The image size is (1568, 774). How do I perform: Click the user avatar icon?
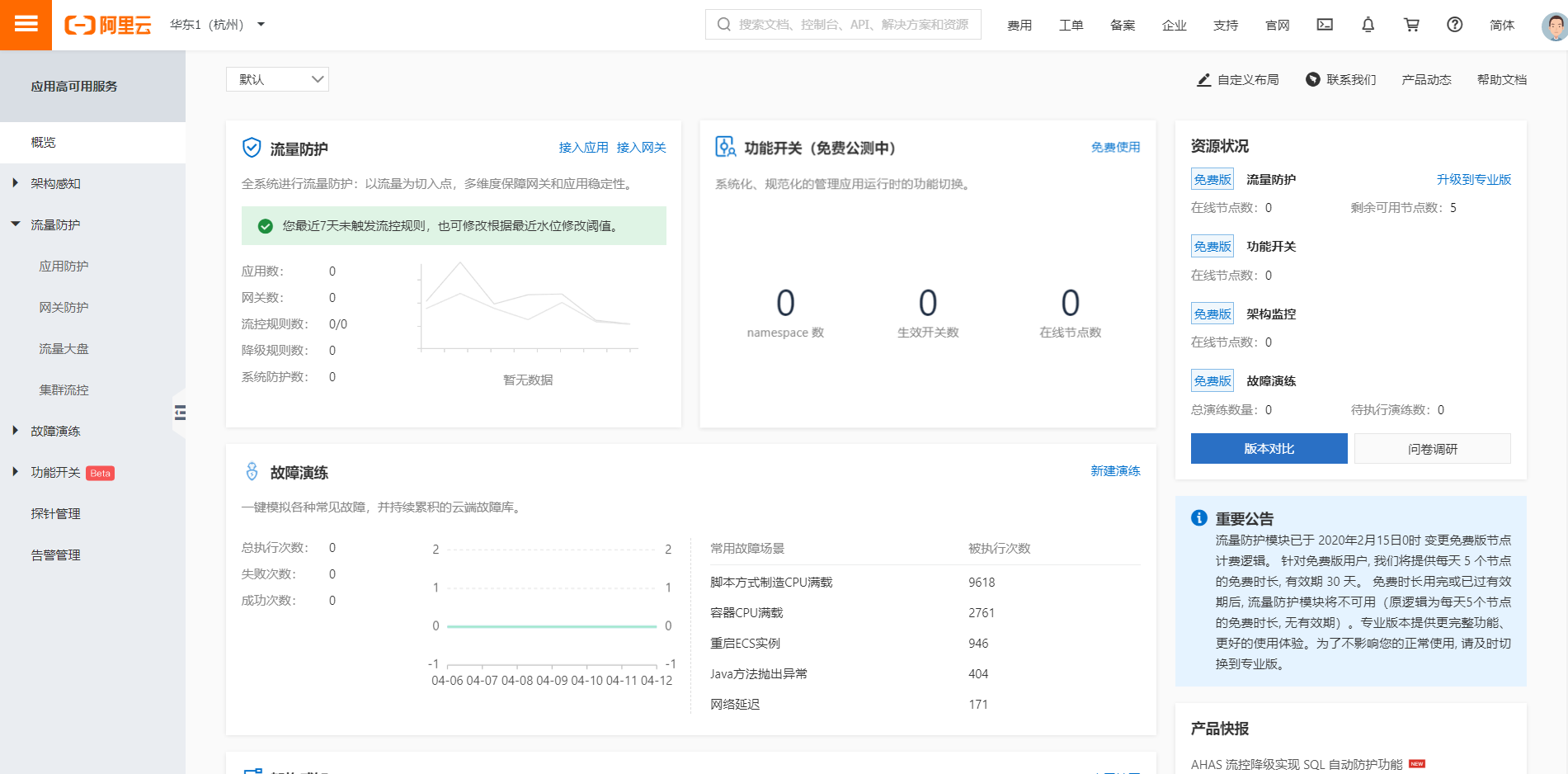(1555, 26)
